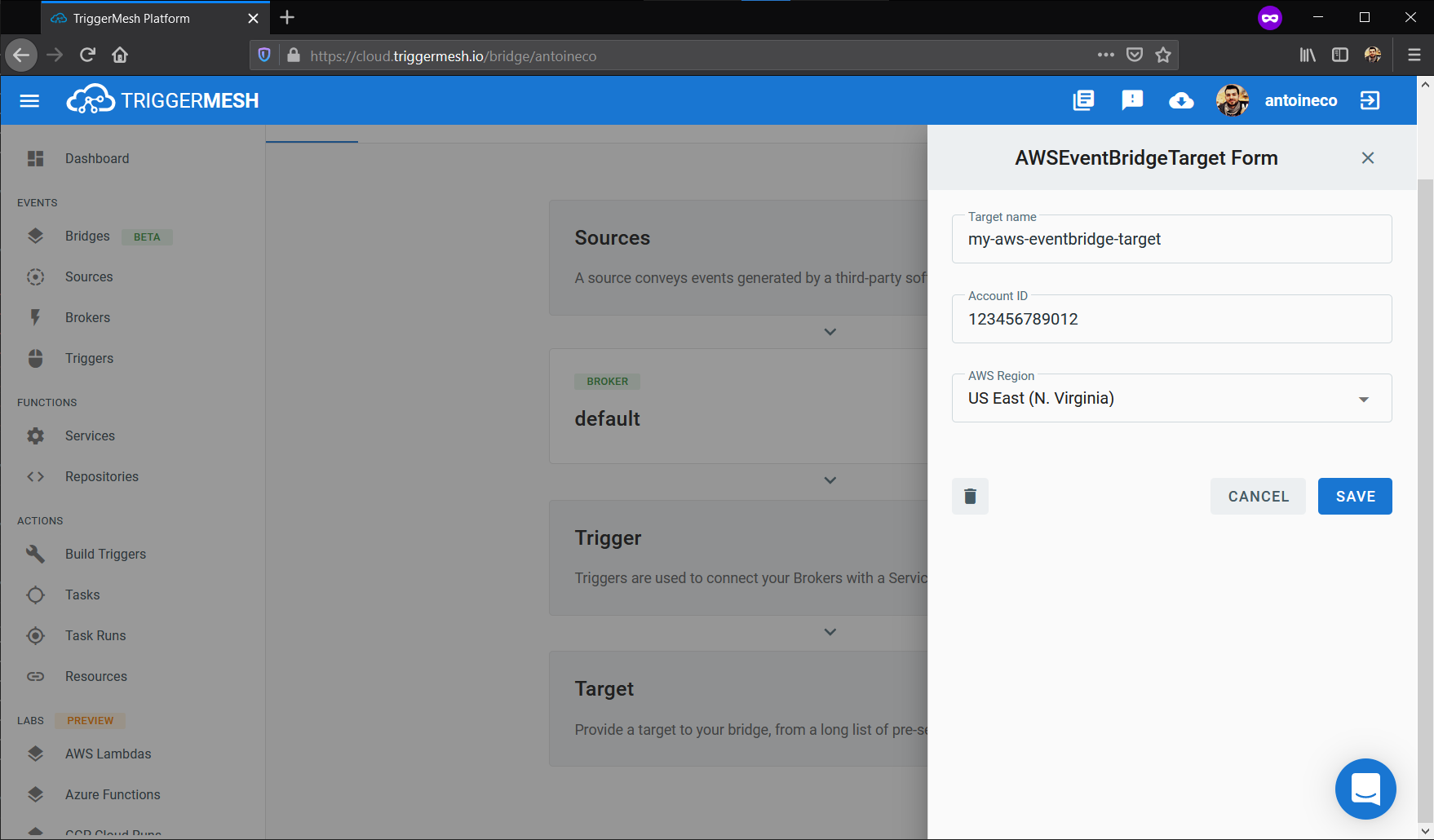The image size is (1434, 840).
Task: Close the AWSEventBridgeTarget Form panel
Action: (1368, 158)
